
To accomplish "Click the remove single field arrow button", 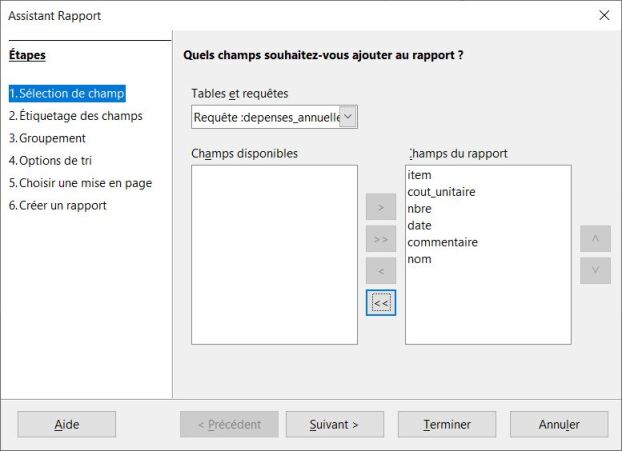I will (x=381, y=271).
